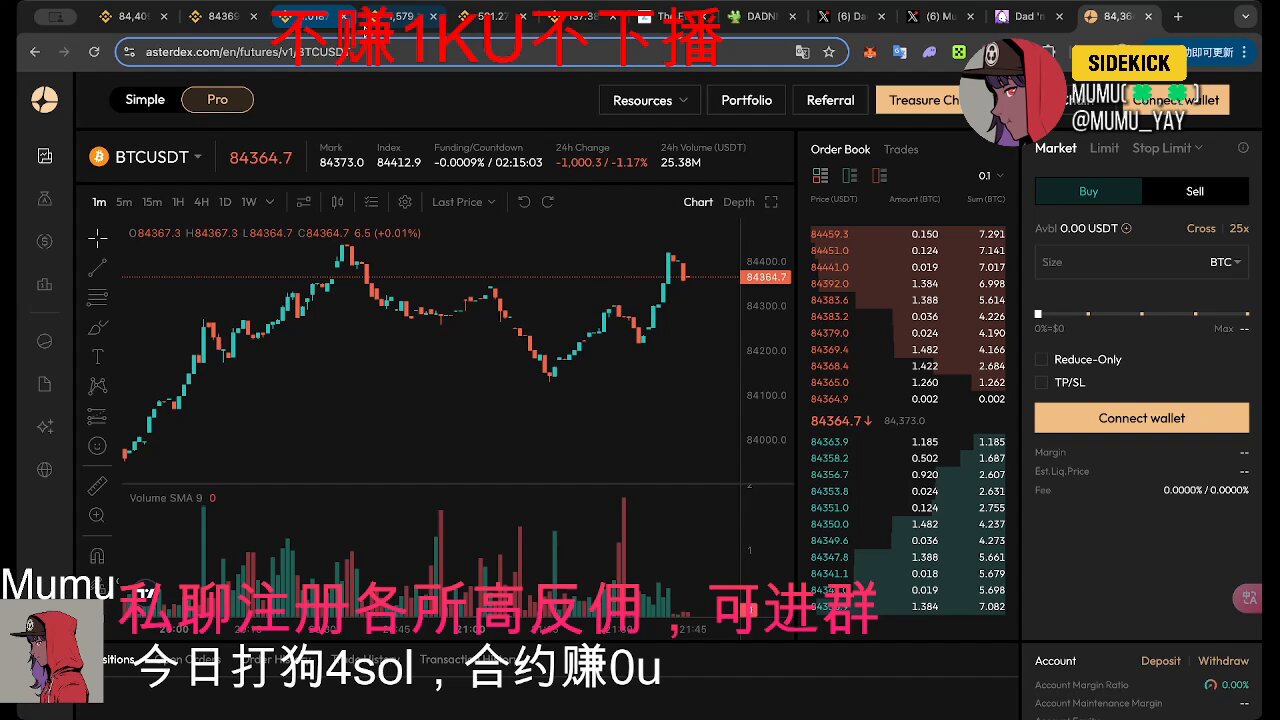Bookmark this page with star icon
Image resolution: width=1280 pixels, height=720 pixels.
pyautogui.click(x=829, y=52)
